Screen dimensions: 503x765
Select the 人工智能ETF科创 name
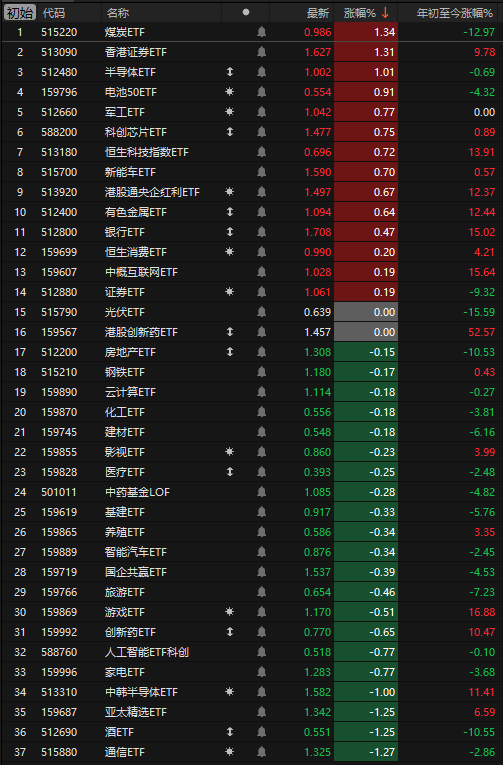coord(147,652)
